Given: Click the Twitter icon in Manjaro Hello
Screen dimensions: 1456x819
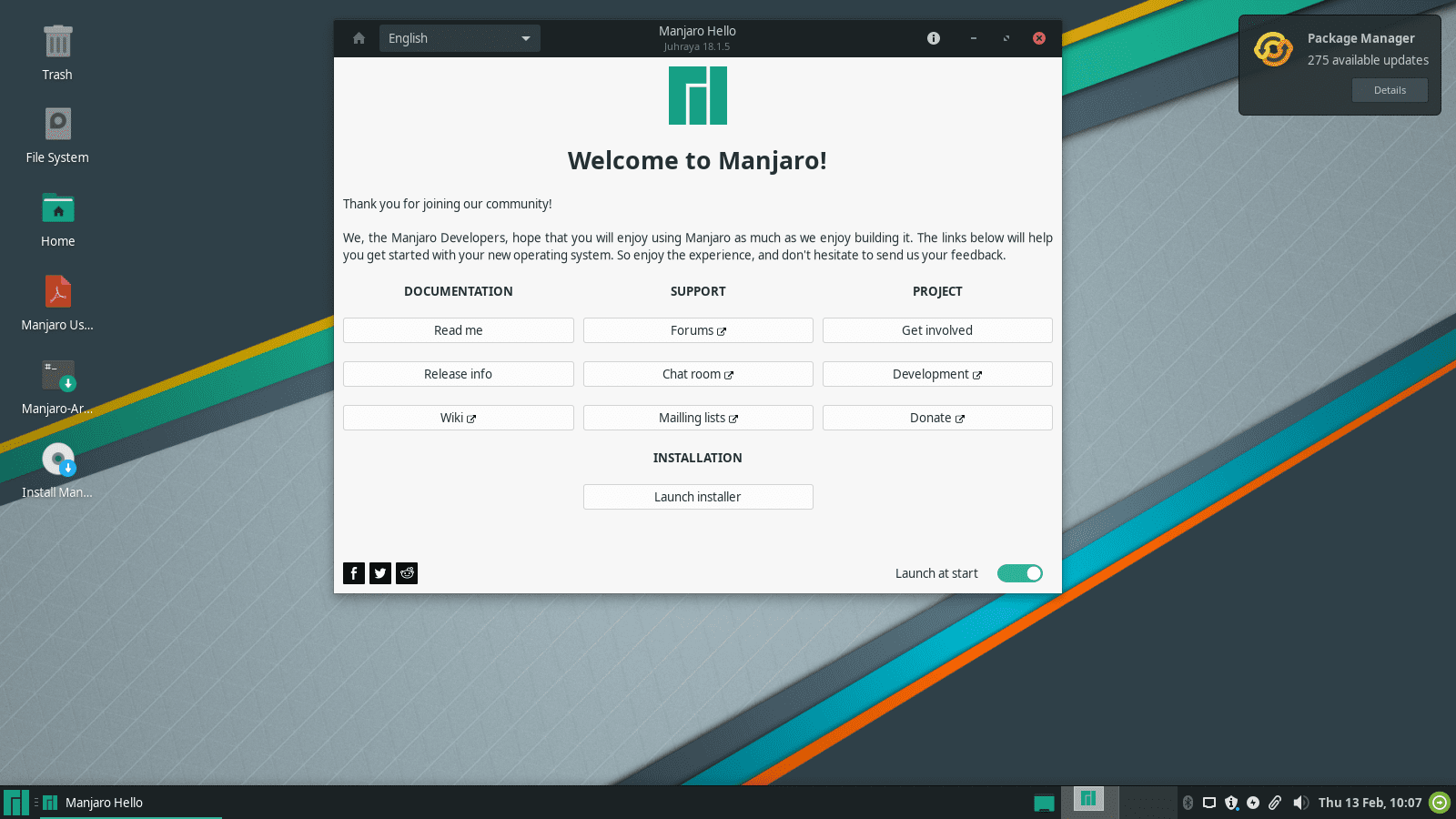Looking at the screenshot, I should tap(379, 573).
